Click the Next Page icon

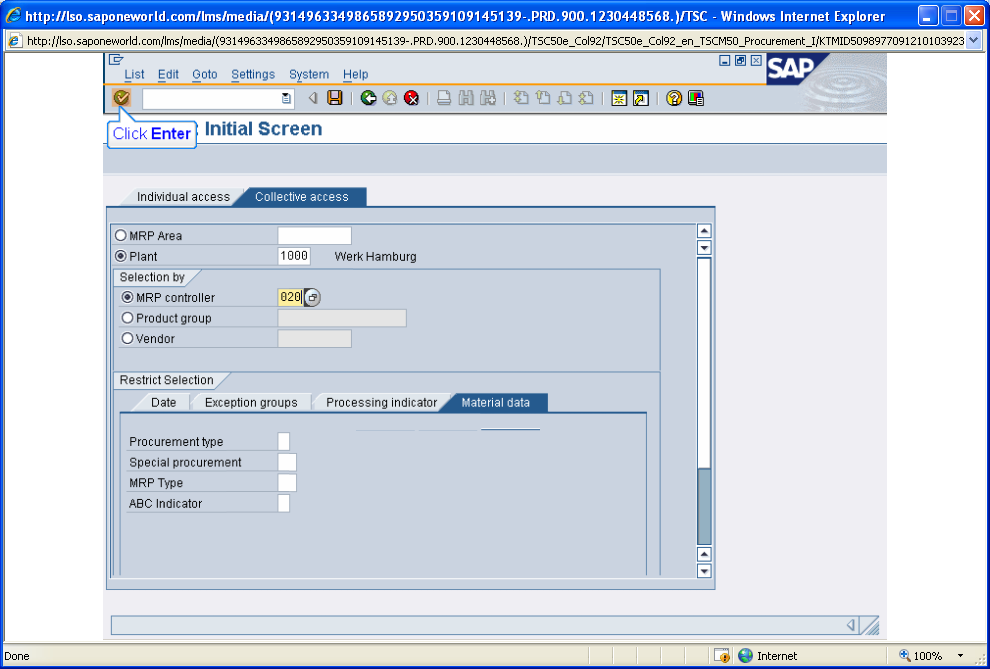click(564, 98)
